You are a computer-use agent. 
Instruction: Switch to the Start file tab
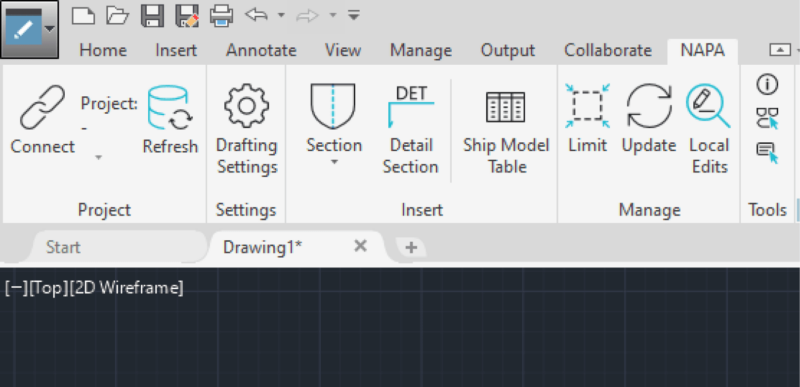[x=63, y=247]
